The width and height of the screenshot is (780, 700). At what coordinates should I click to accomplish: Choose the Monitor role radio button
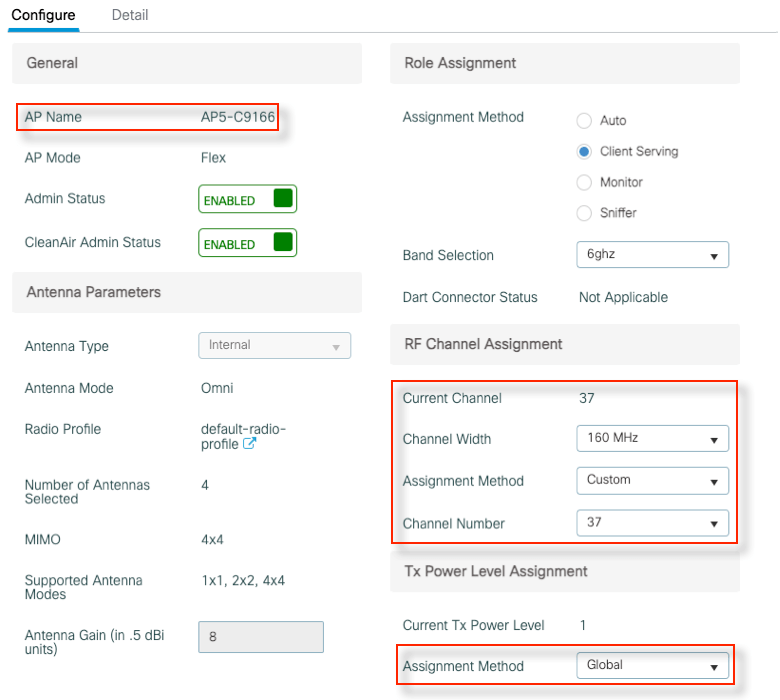pyautogui.click(x=584, y=183)
